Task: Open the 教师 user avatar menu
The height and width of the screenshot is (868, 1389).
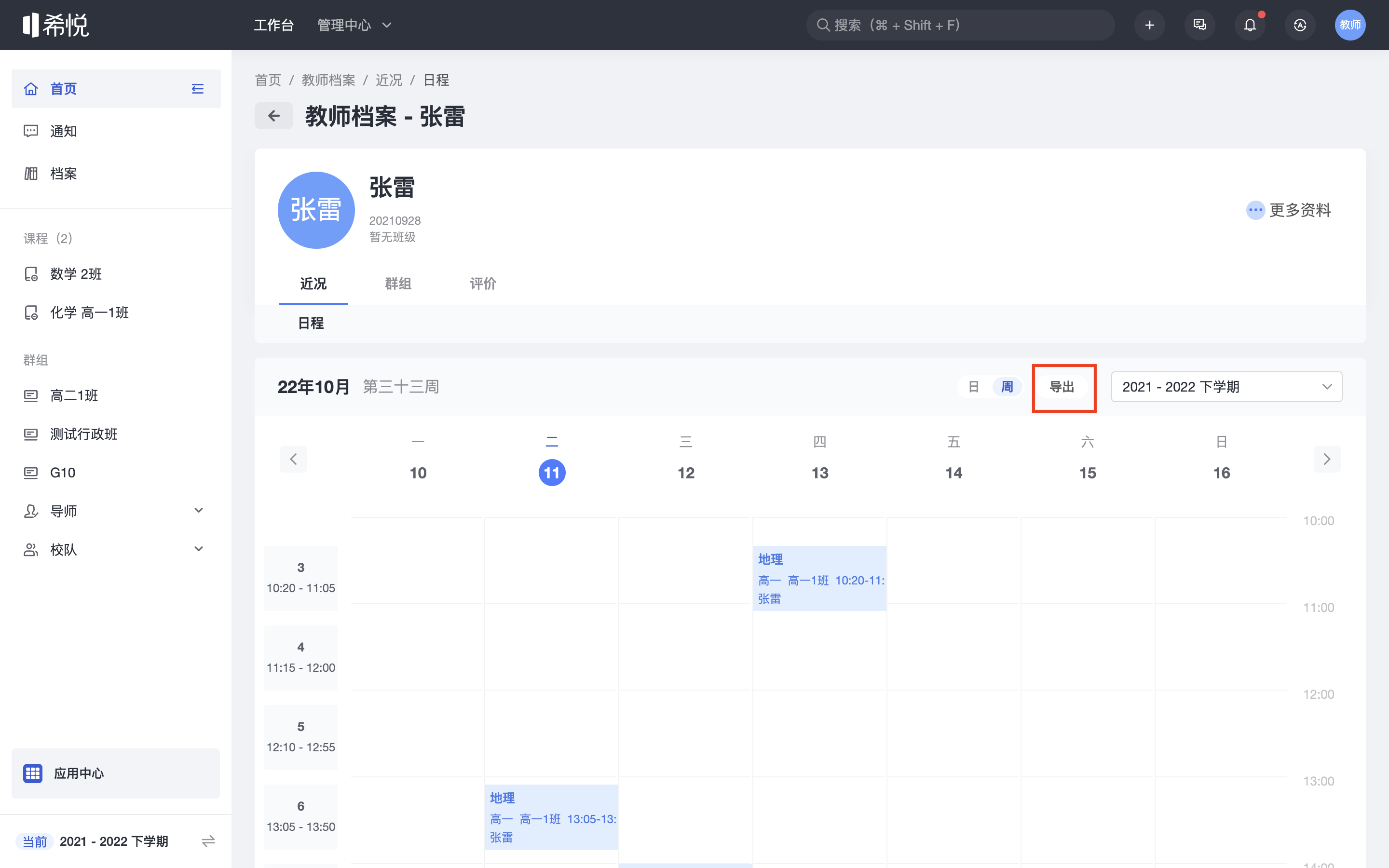Action: tap(1350, 25)
